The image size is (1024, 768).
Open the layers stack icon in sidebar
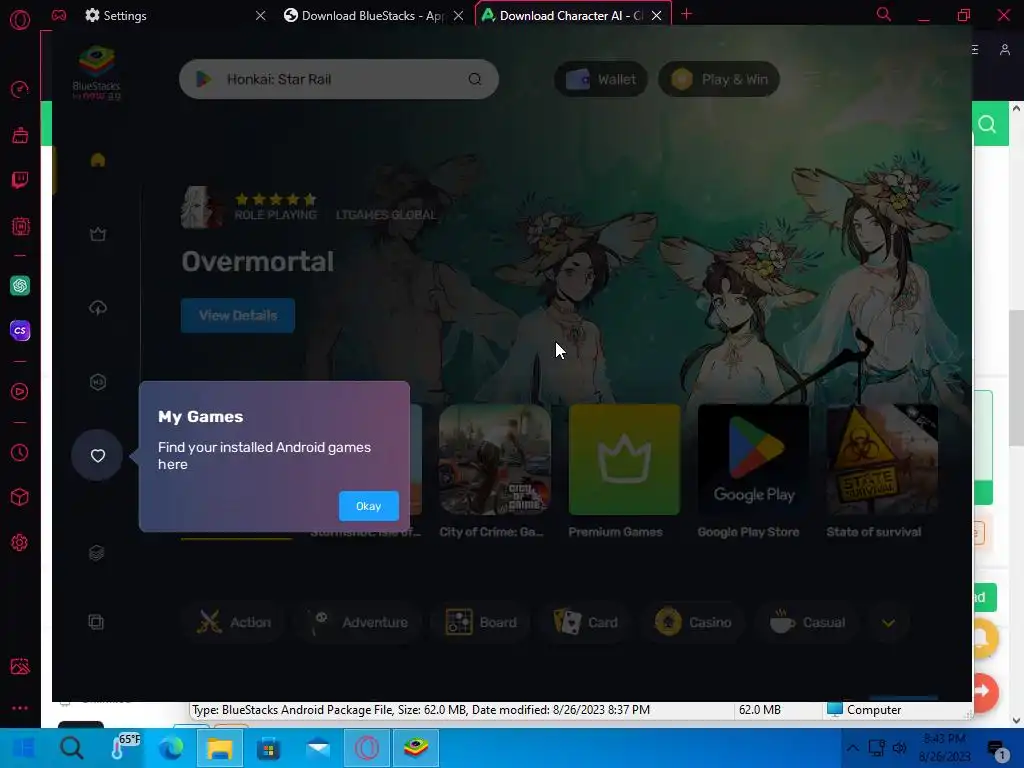tap(97, 553)
